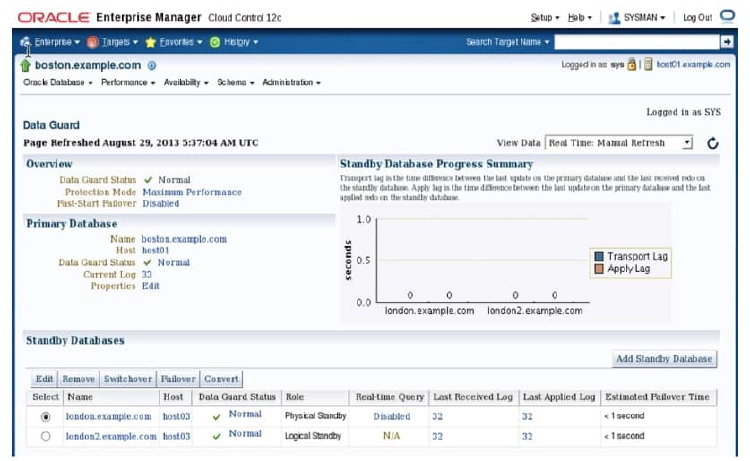The width and height of the screenshot is (750, 461).
Task: Open the Administration menu
Action: coord(291,82)
